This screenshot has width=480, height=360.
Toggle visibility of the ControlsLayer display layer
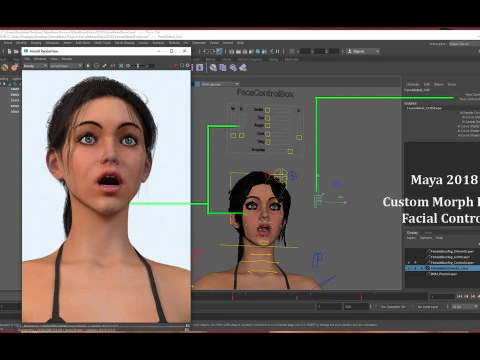tap(409, 262)
